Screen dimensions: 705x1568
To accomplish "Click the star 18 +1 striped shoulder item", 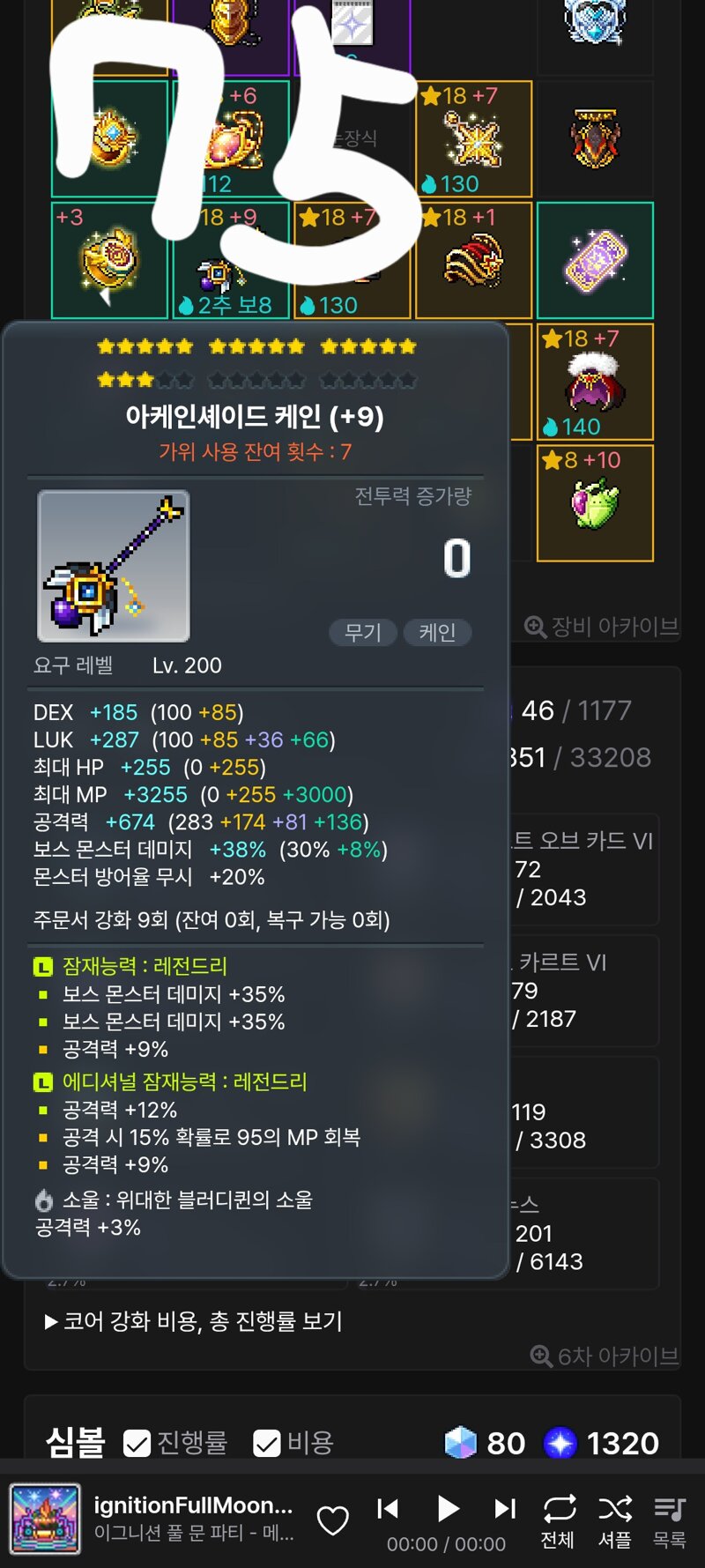I will (x=474, y=261).
